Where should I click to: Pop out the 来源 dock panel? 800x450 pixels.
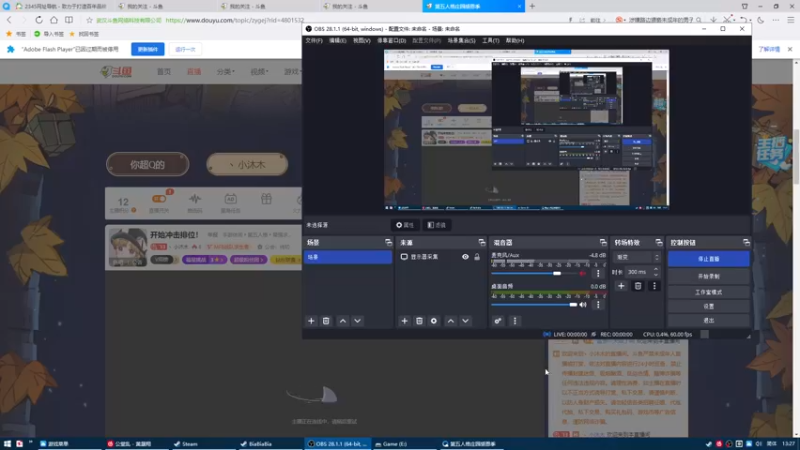point(482,242)
